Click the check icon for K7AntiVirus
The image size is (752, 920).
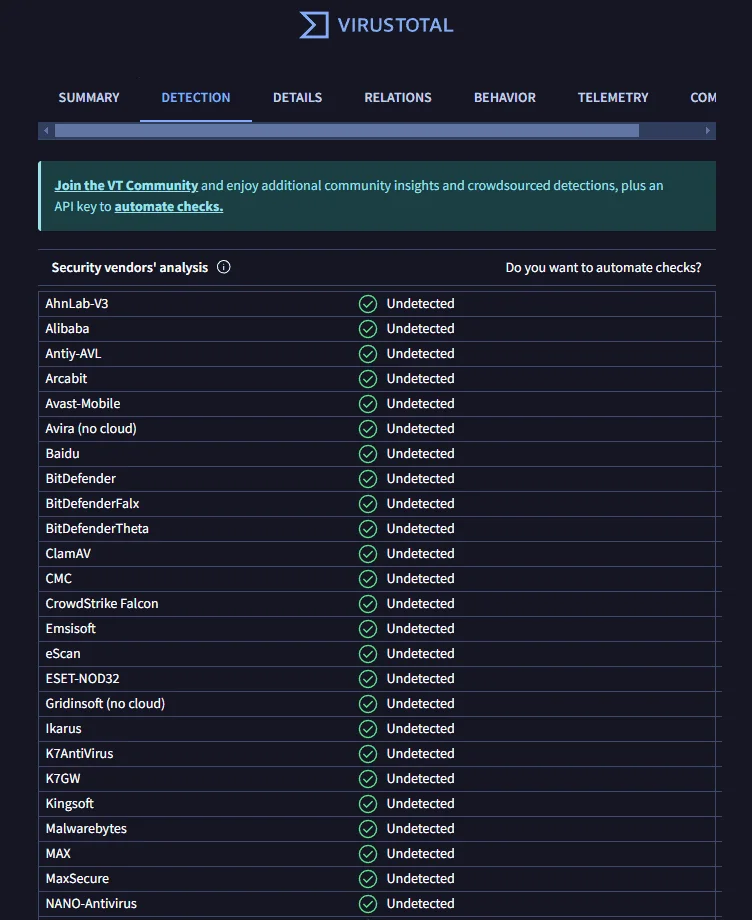click(368, 754)
